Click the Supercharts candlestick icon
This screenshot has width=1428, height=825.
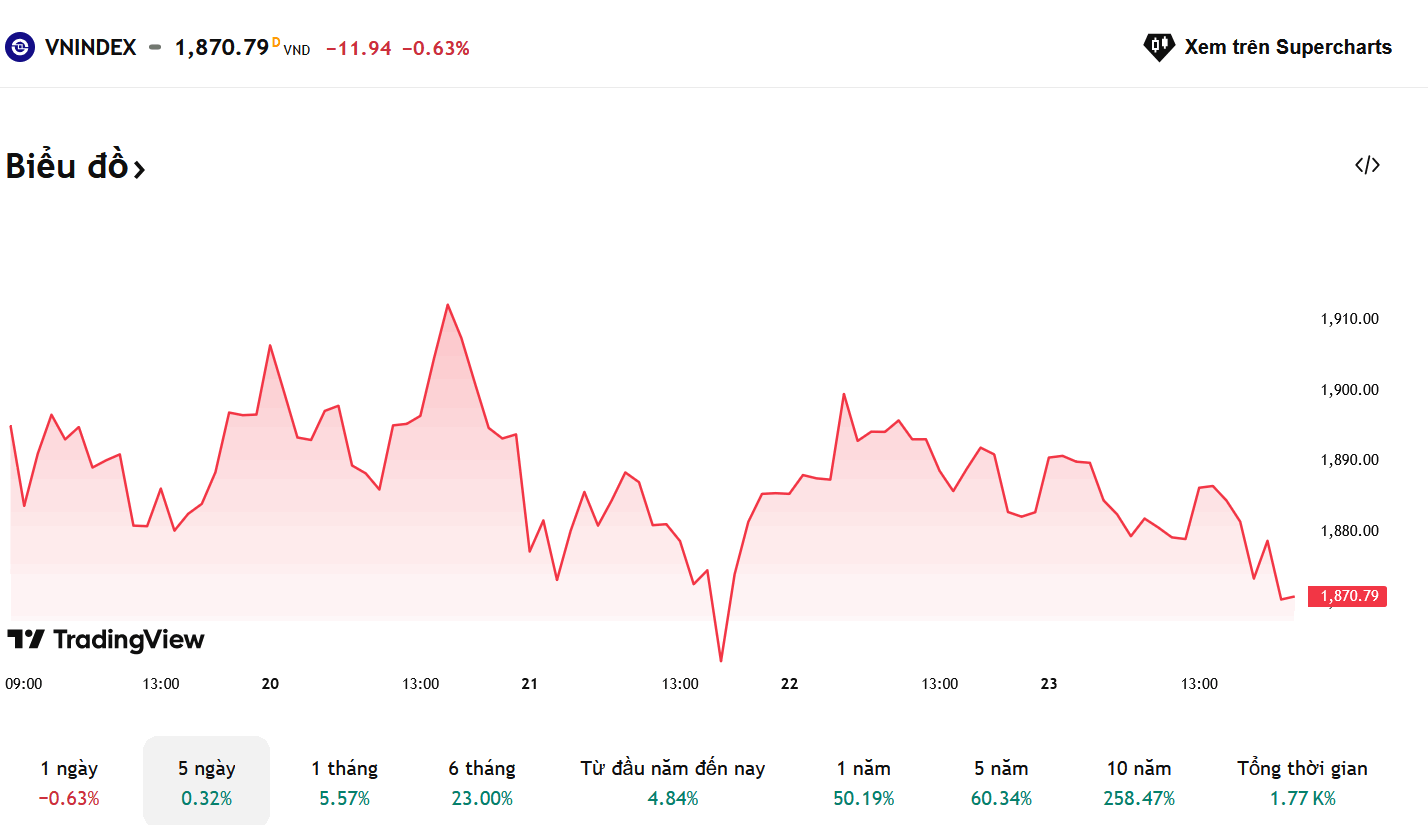(1159, 46)
